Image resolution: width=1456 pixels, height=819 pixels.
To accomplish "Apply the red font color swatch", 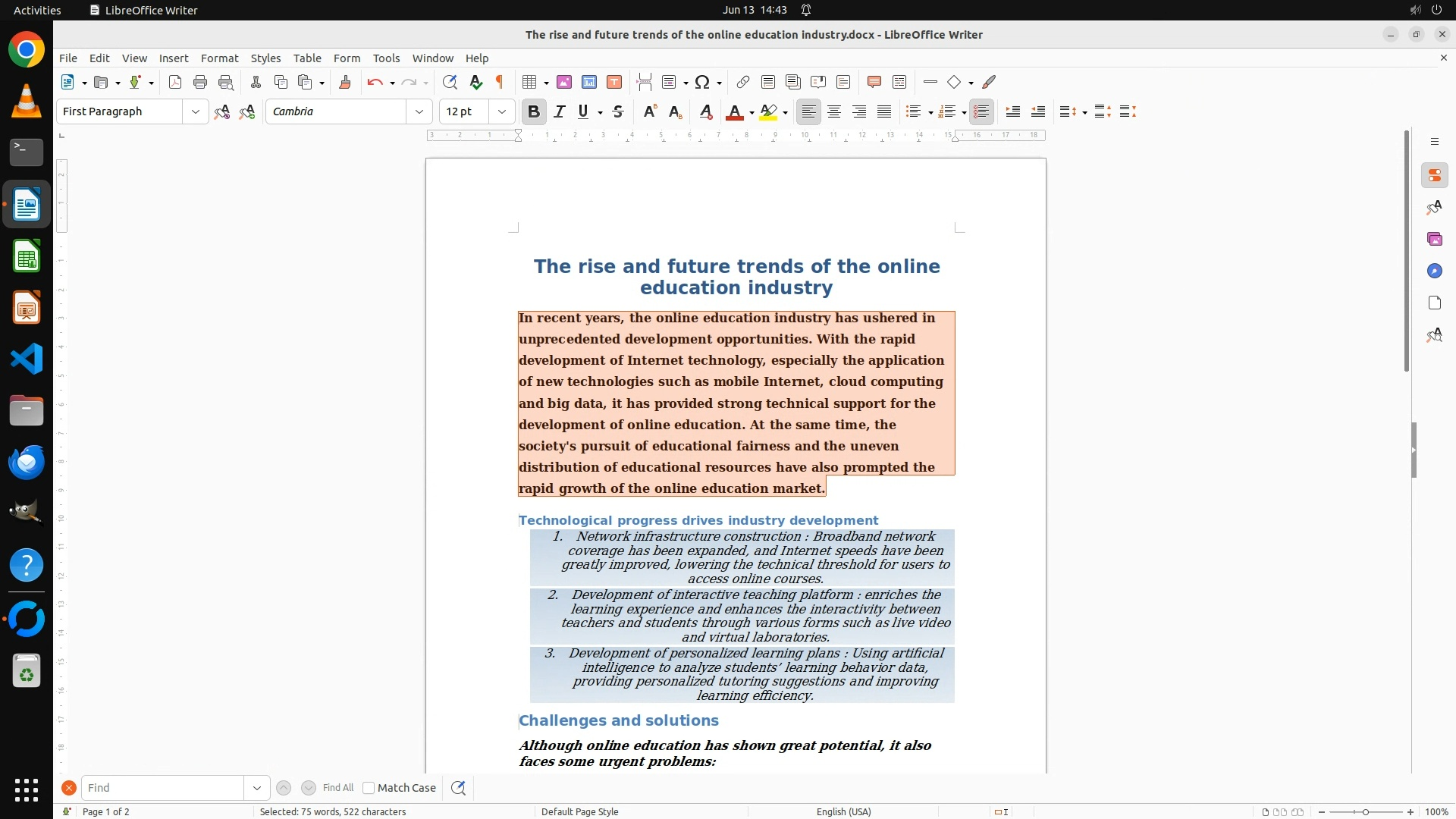I will 733,112.
